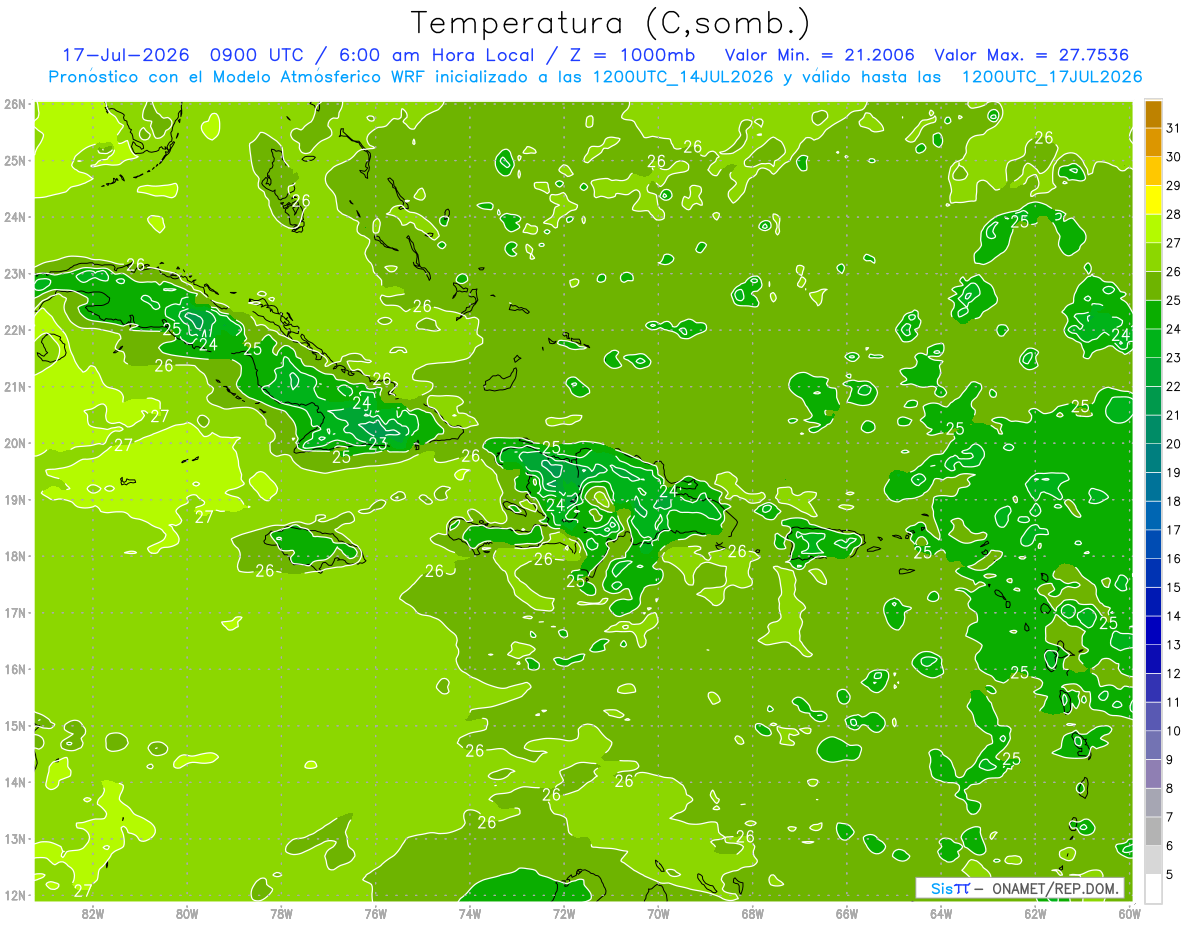Click the '16N' latitude axis label
The image size is (1200, 927).
click(15, 669)
